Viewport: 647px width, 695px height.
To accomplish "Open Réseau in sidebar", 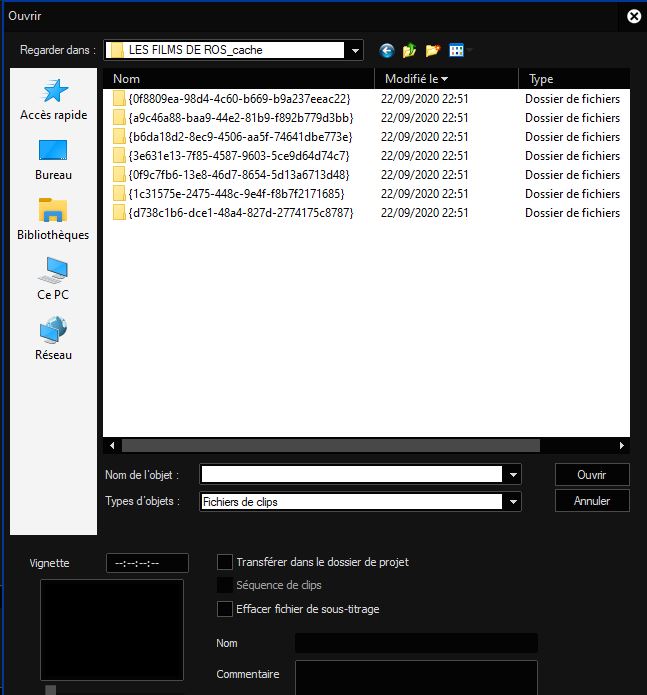I will (x=53, y=339).
